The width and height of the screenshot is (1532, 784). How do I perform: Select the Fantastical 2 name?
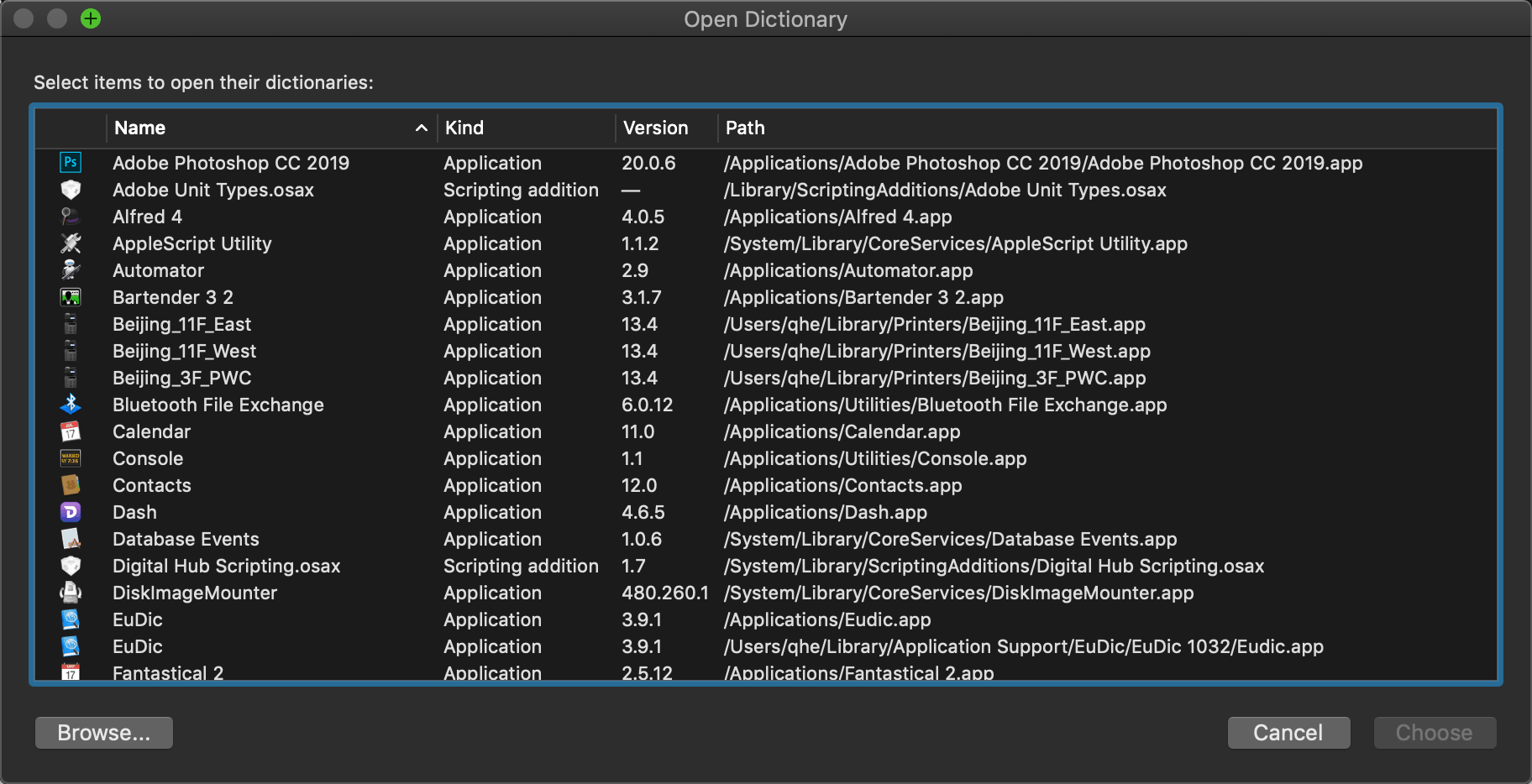(x=168, y=672)
